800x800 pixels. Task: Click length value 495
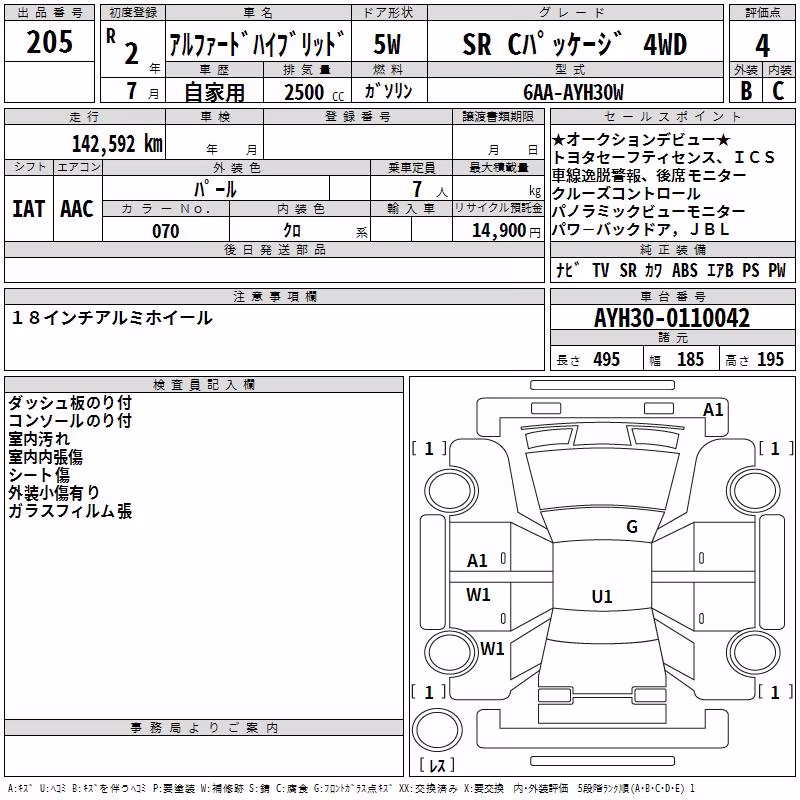(607, 359)
